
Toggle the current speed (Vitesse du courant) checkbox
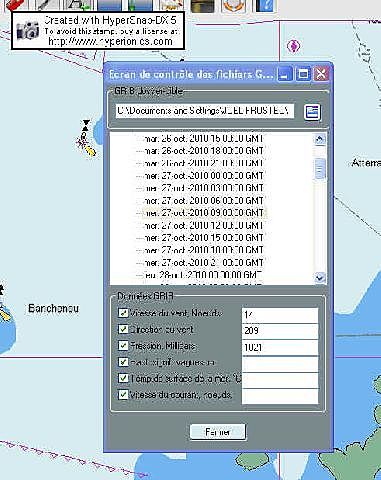point(123,395)
